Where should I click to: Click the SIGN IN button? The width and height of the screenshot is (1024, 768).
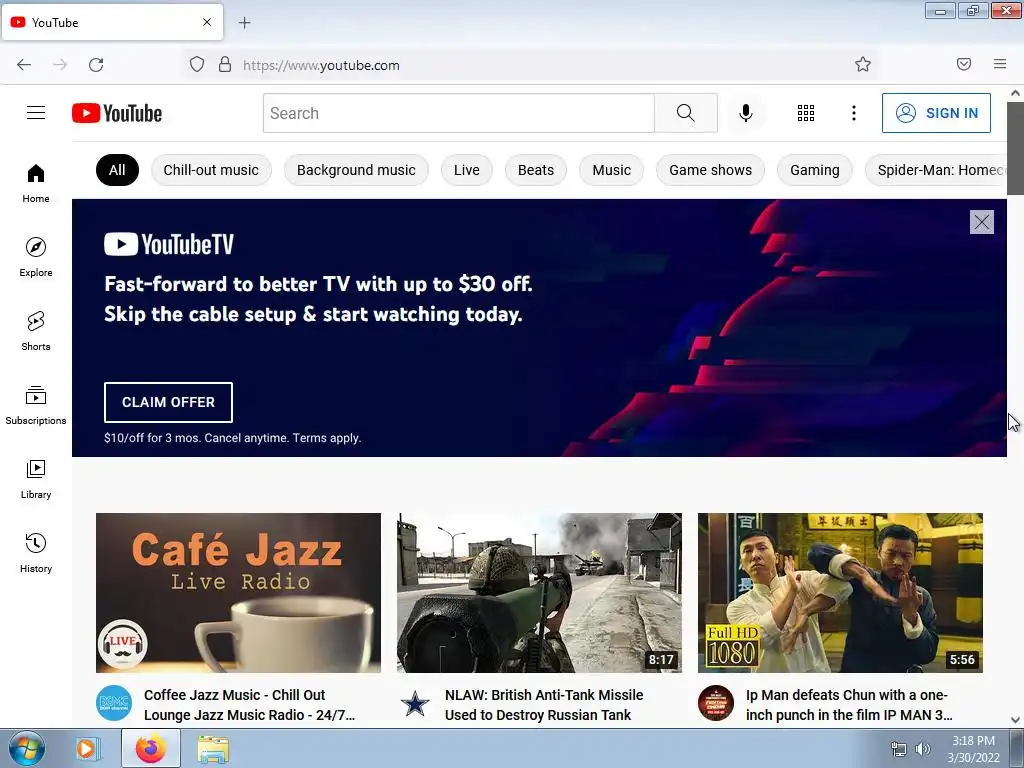(936, 113)
